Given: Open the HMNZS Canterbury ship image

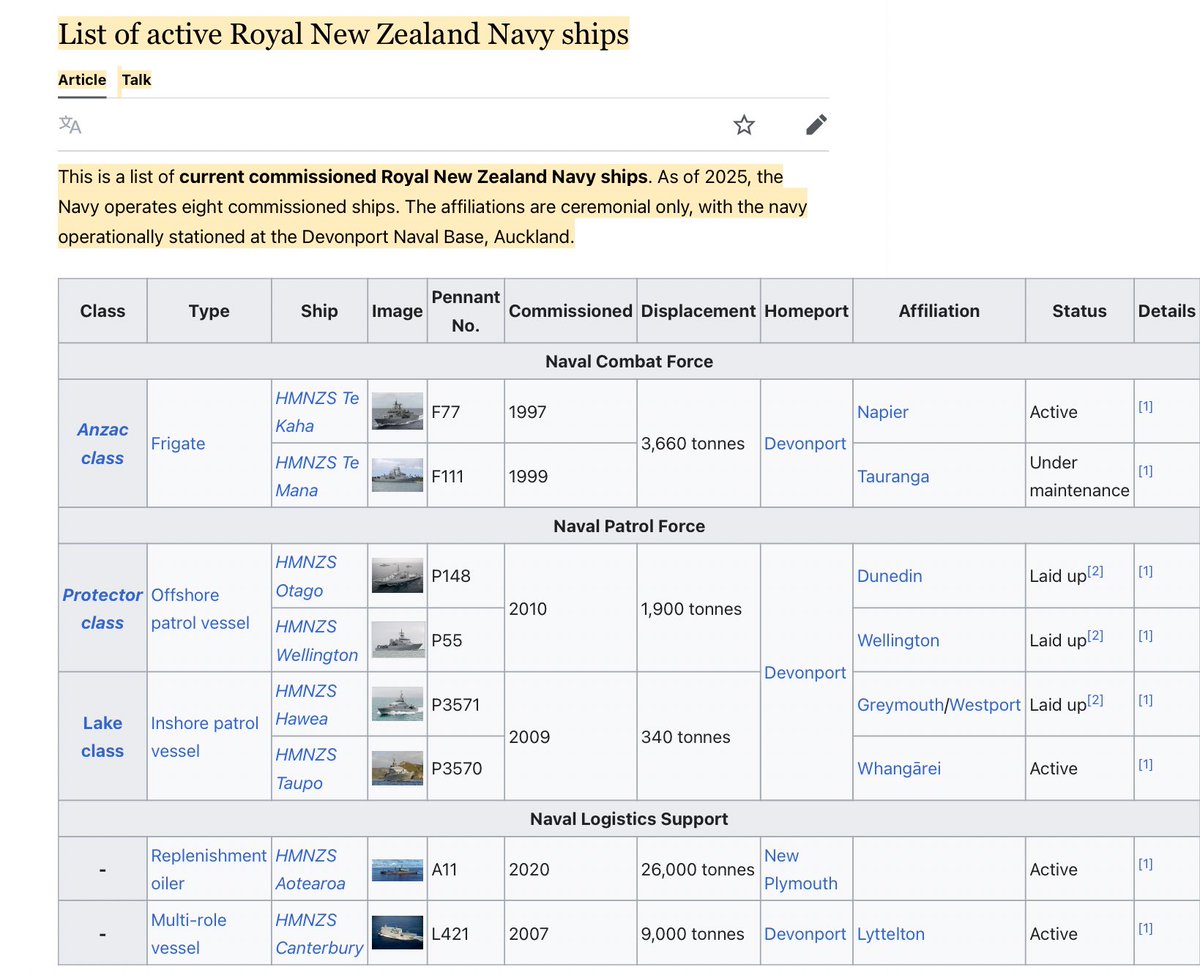Looking at the screenshot, I should pyautogui.click(x=397, y=932).
